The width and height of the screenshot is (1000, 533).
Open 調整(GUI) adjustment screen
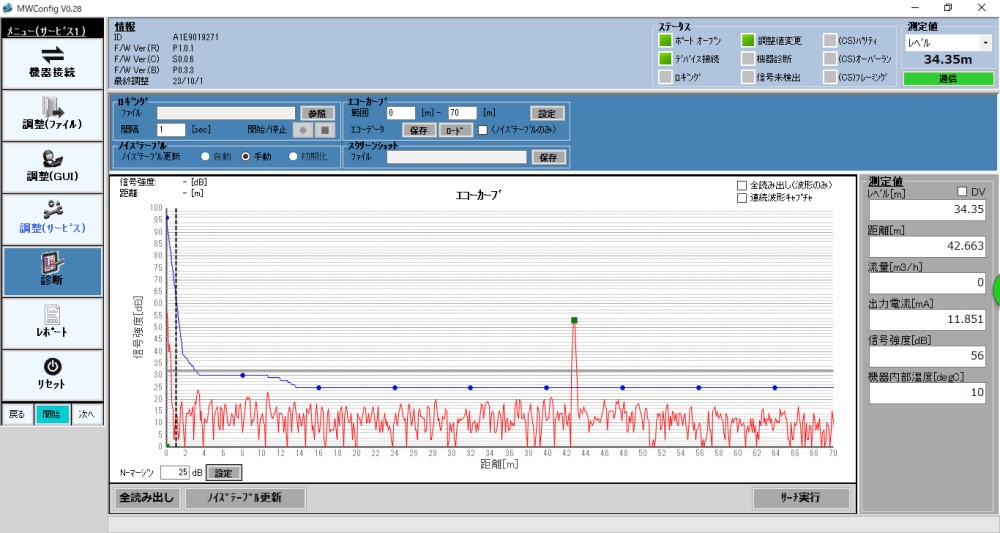coord(52,166)
